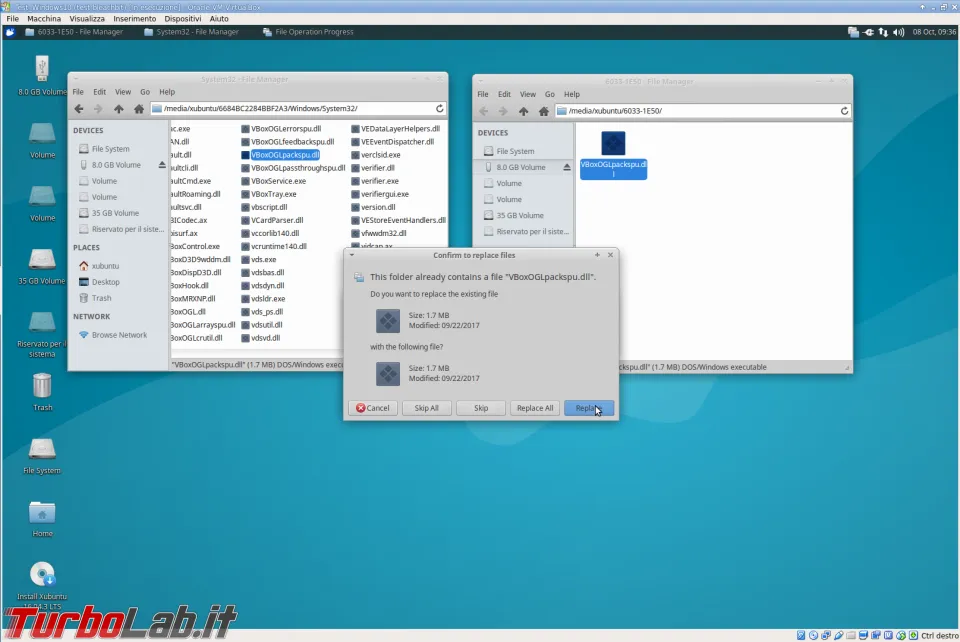Cancel the file replace operation
Screen dimensions: 960x642
click(373, 408)
